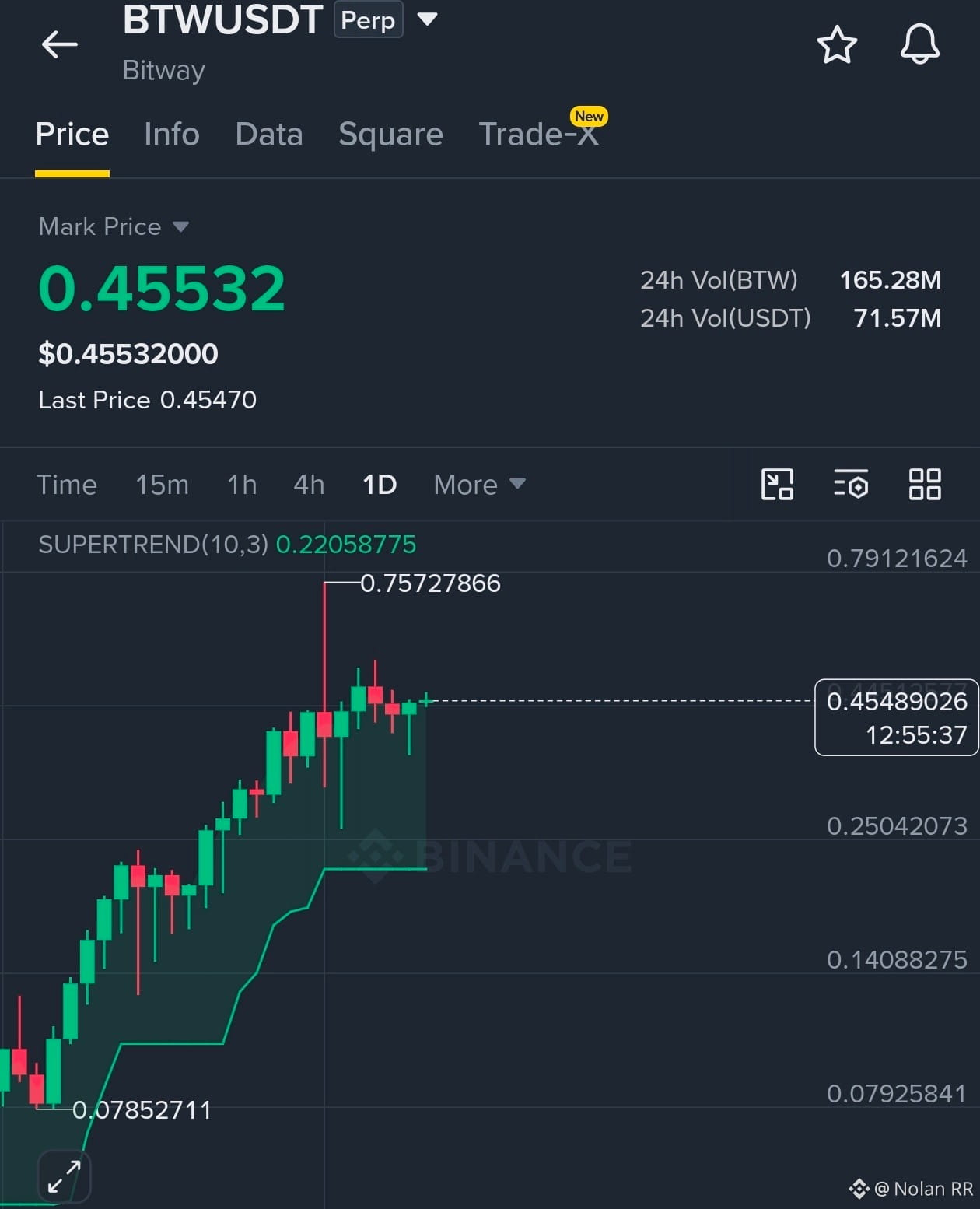Click the chart high label 0.75727866

coord(430,583)
